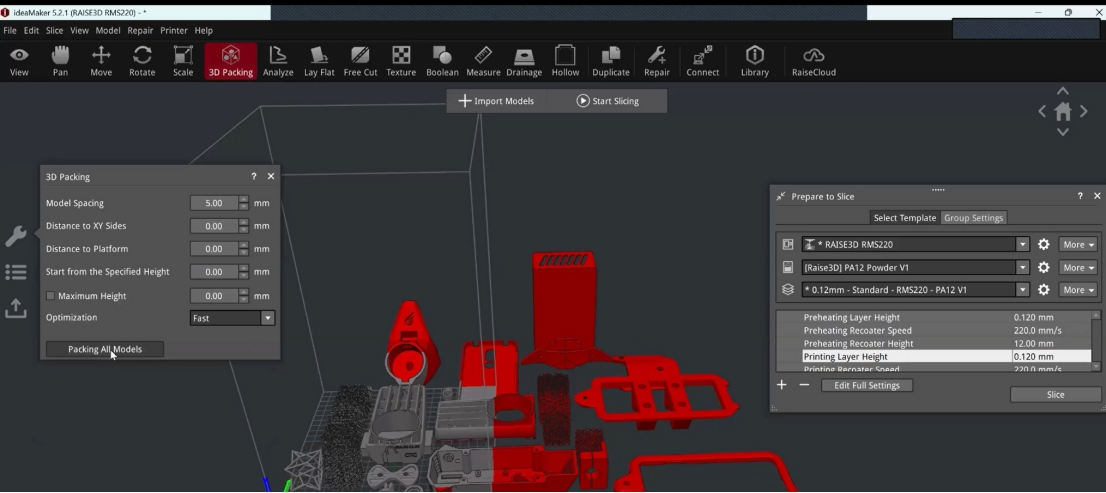Open the Optimization dropdown
The image size is (1106, 493).
(x=232, y=318)
